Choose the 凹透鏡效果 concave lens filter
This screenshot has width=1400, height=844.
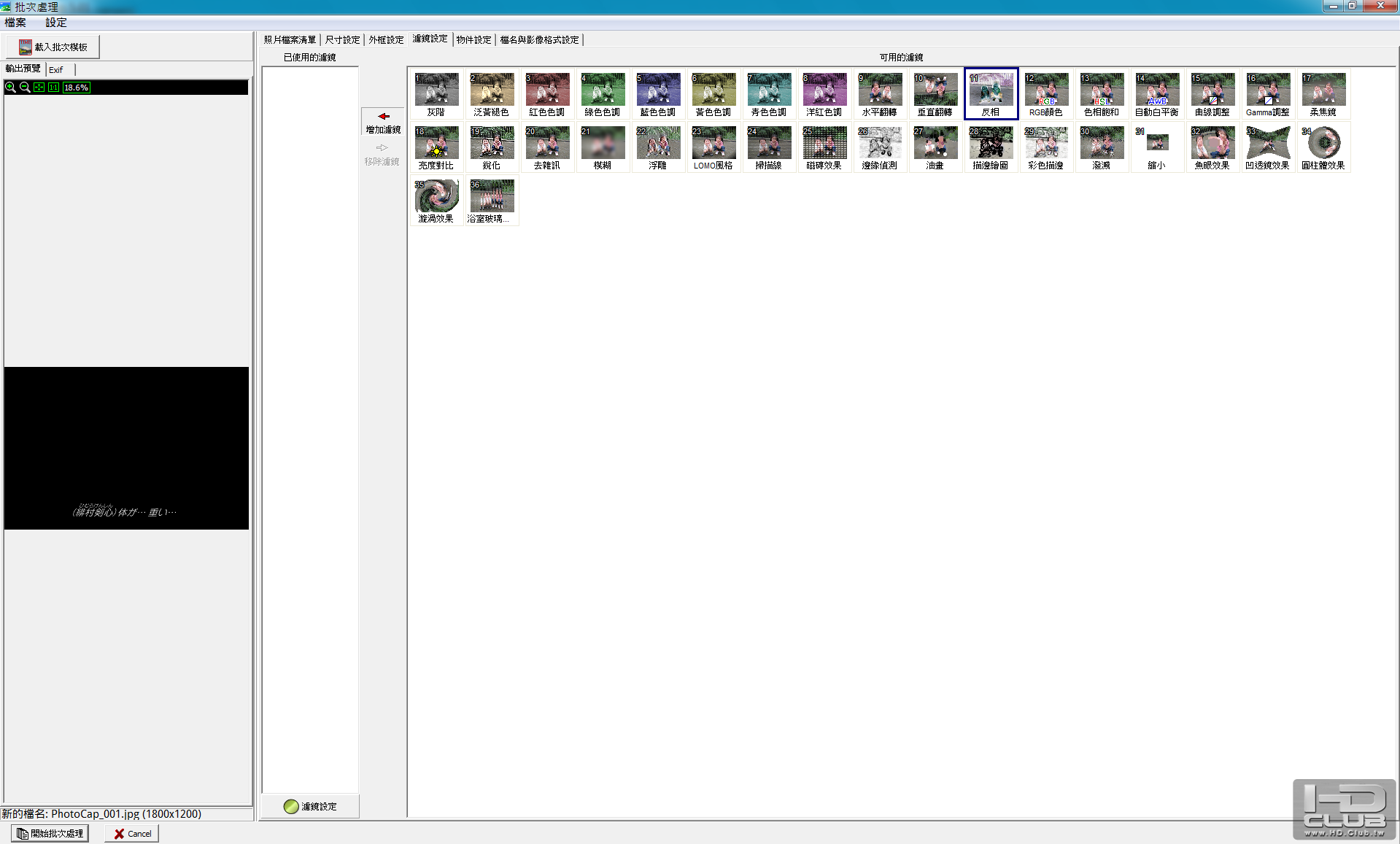(x=1268, y=148)
